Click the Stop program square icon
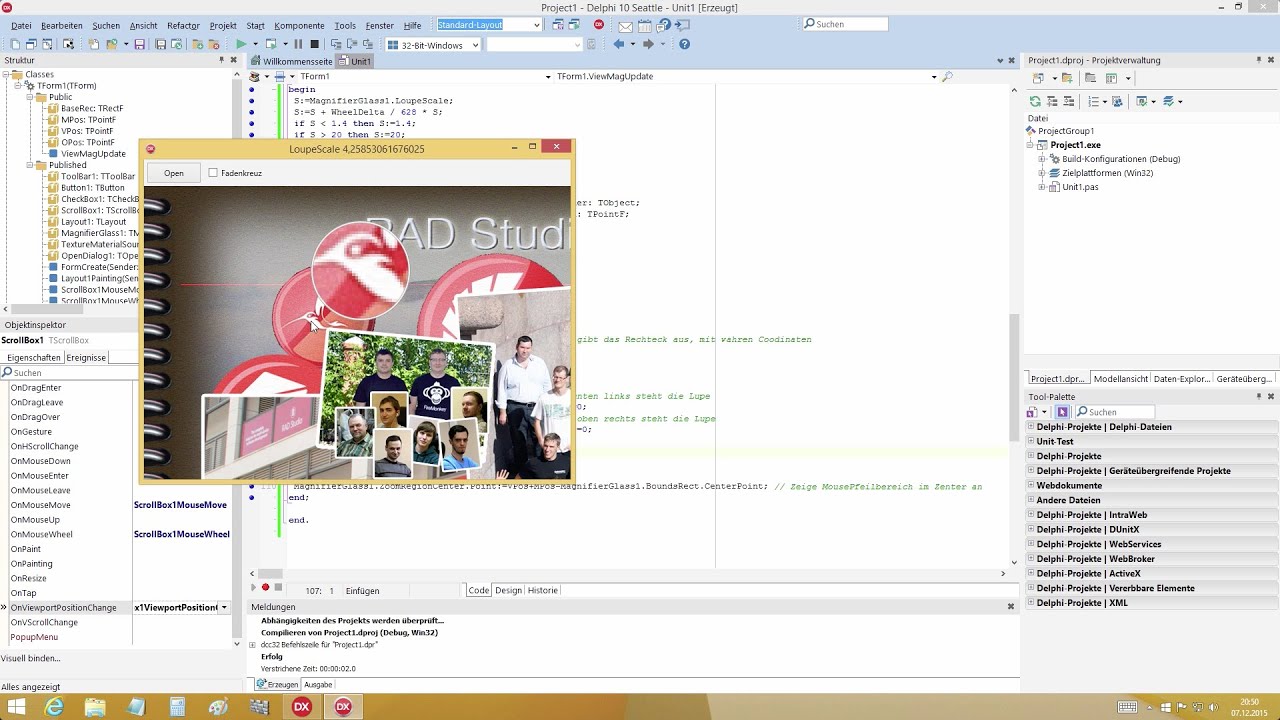 tap(314, 45)
